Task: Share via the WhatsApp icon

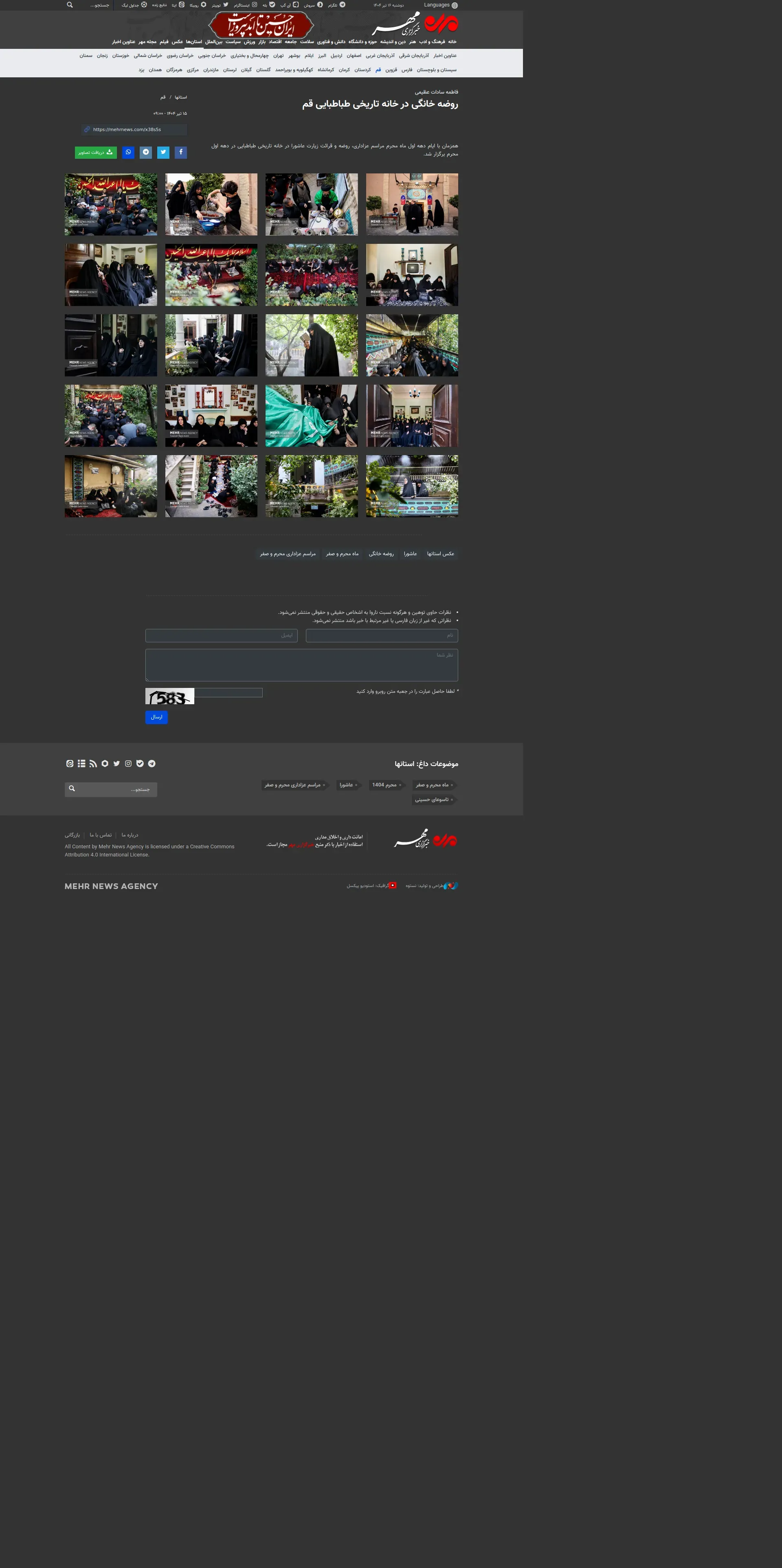Action: 128,152
